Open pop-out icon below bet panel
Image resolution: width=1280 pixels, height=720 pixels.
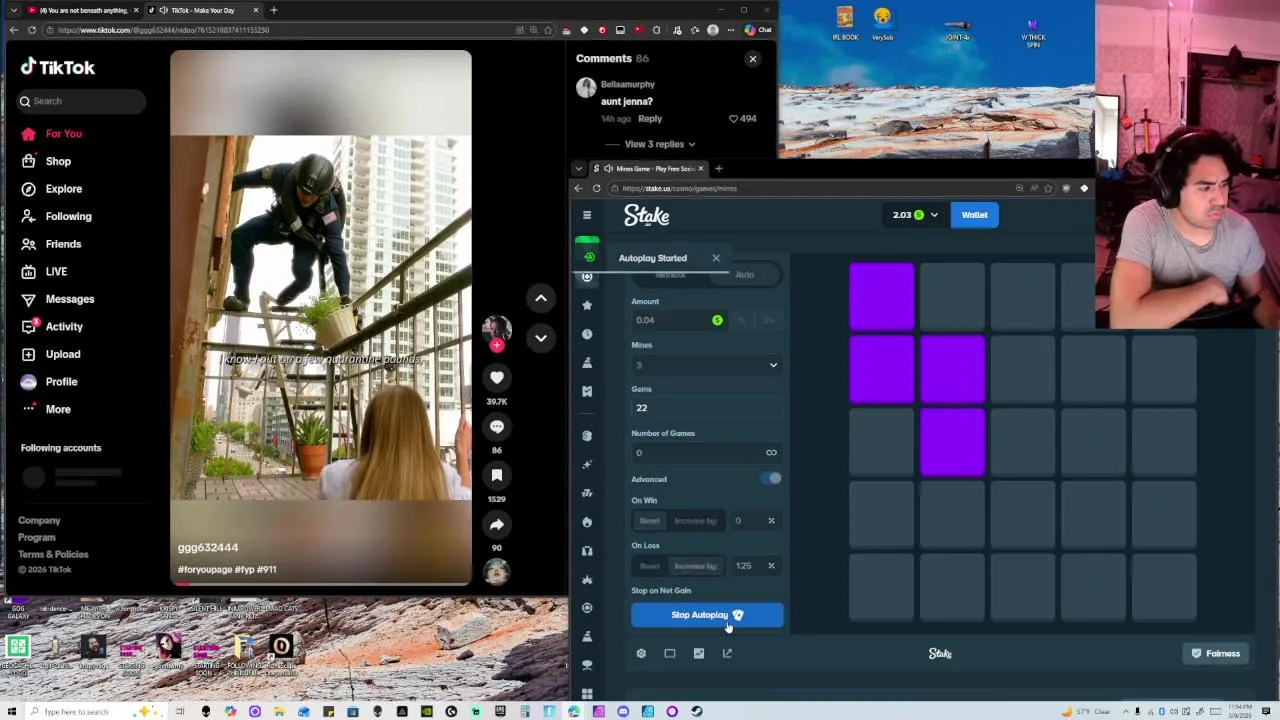click(727, 653)
